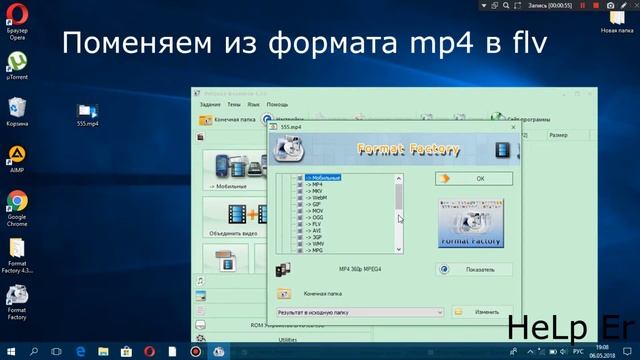Select the '-> WMV' format in list
This screenshot has width=640, height=360.
(x=315, y=244)
